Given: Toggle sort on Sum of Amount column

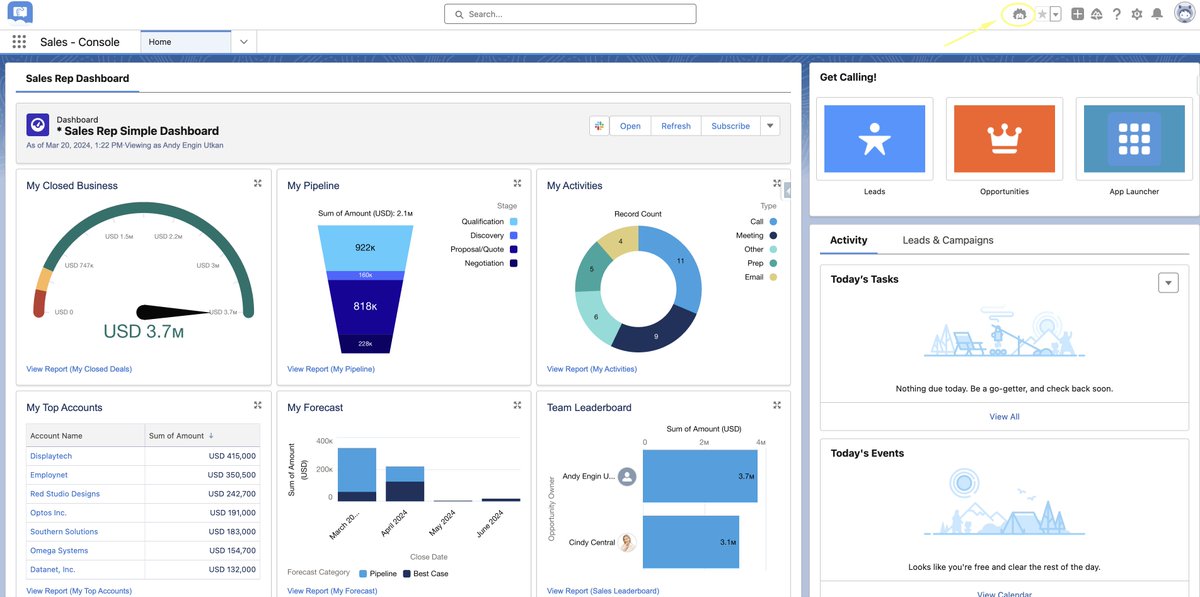Looking at the screenshot, I should coord(180,435).
